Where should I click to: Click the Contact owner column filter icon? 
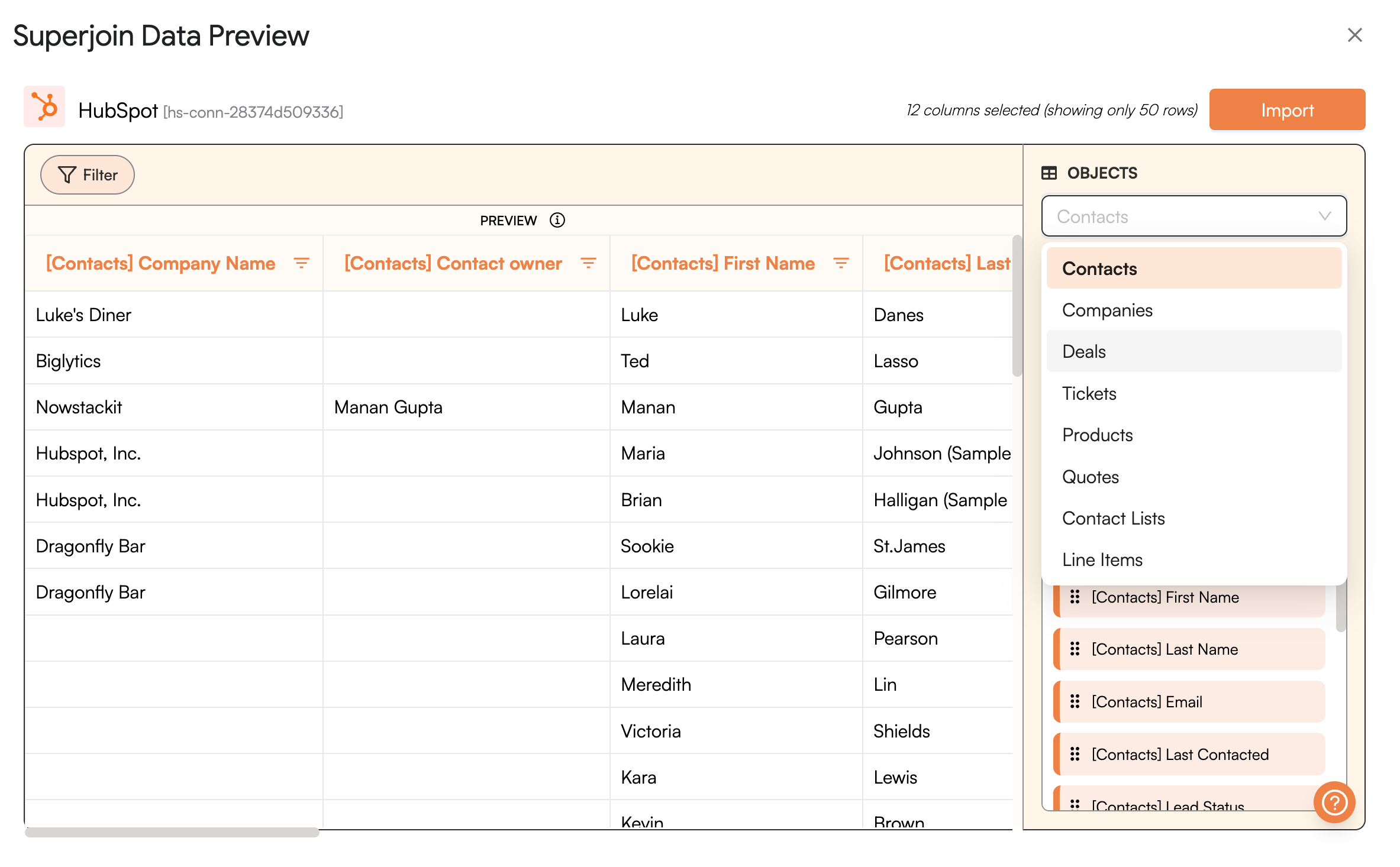point(588,263)
